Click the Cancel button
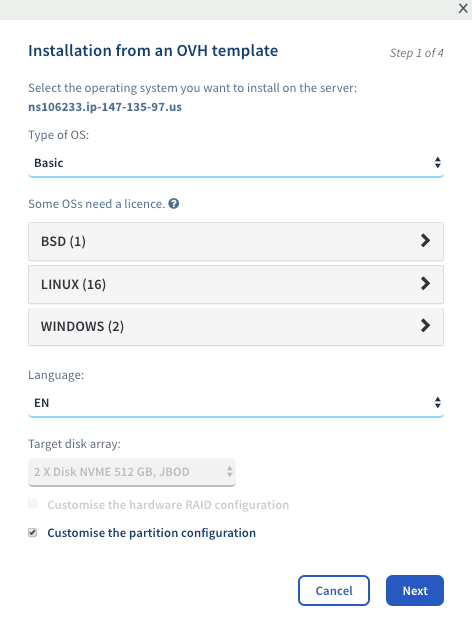The height and width of the screenshot is (628, 472). coord(334,590)
